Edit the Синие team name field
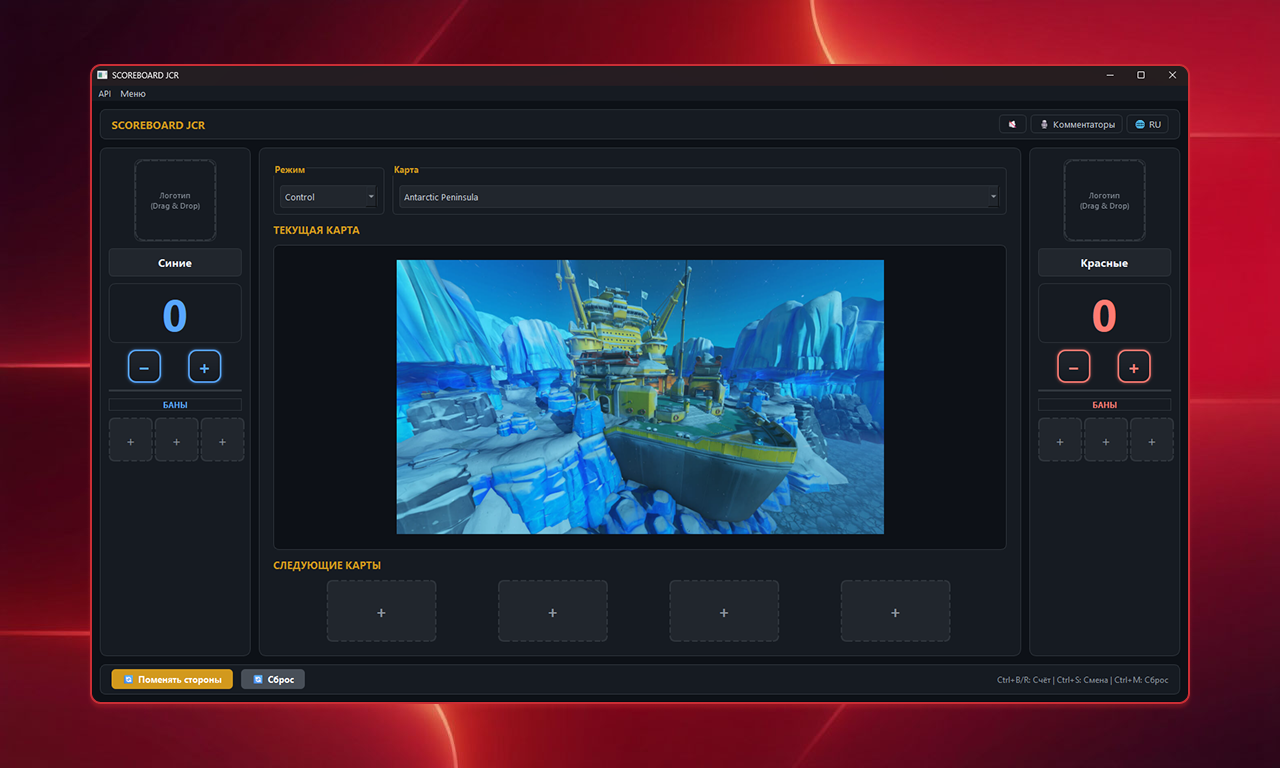Screen dimensions: 1280x768 [x=175, y=263]
